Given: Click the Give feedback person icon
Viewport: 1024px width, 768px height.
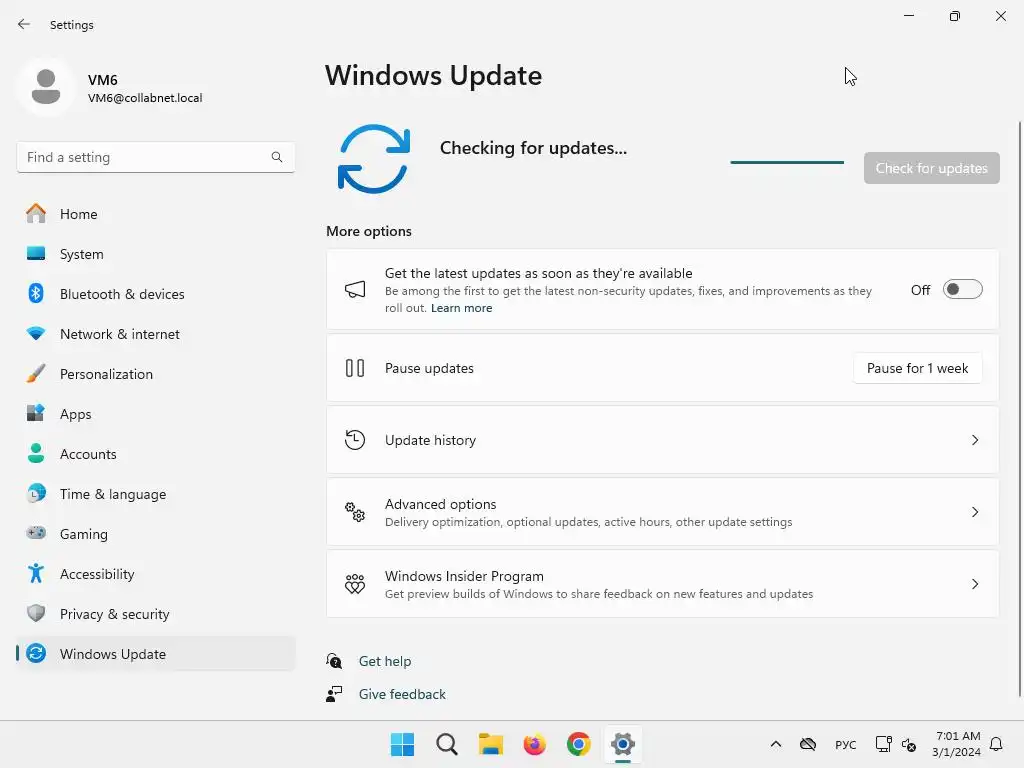Looking at the screenshot, I should (x=334, y=694).
